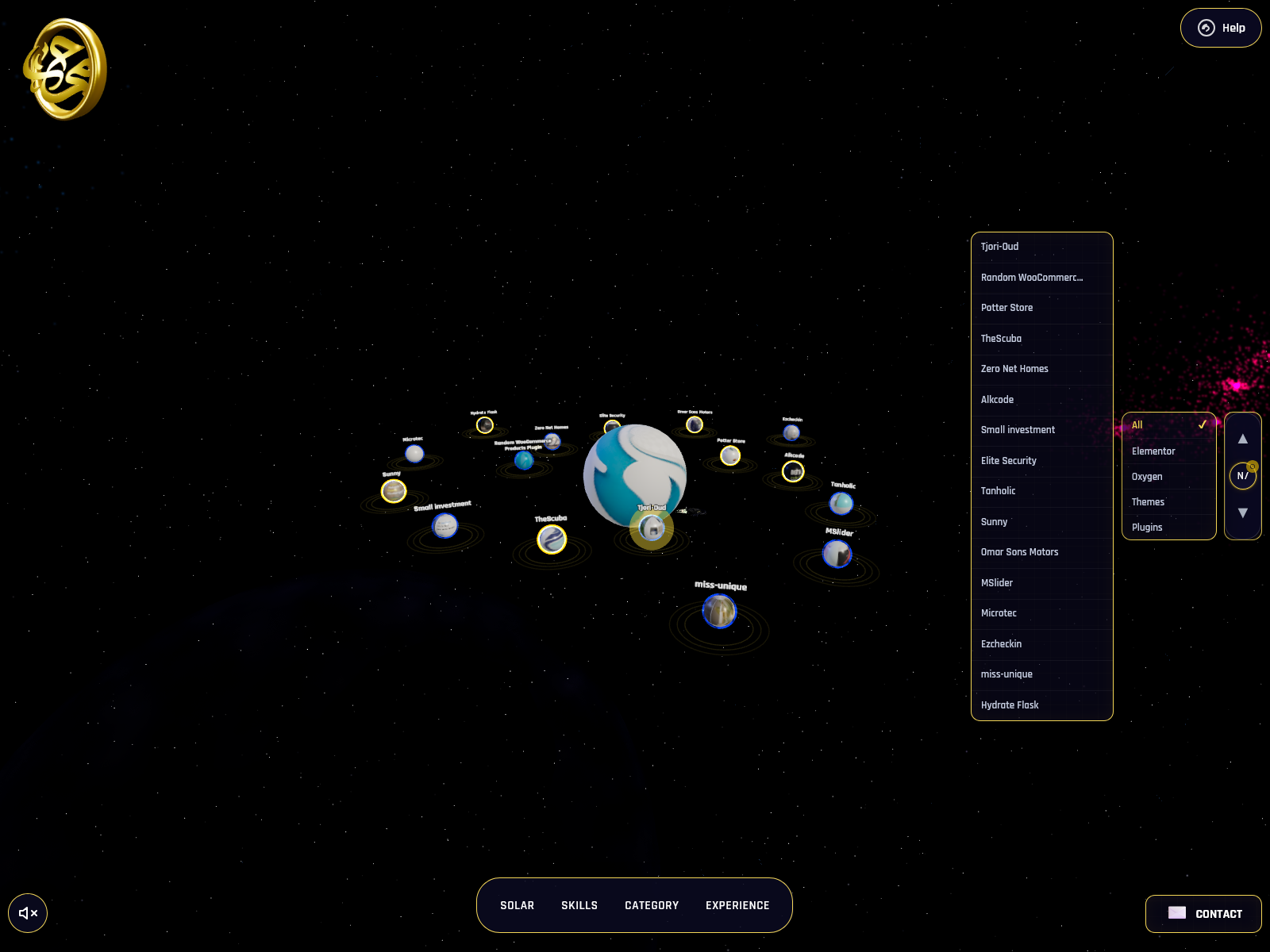Select the Hydrate Flask planet
Image resolution: width=1270 pixels, height=952 pixels.
coord(484,425)
